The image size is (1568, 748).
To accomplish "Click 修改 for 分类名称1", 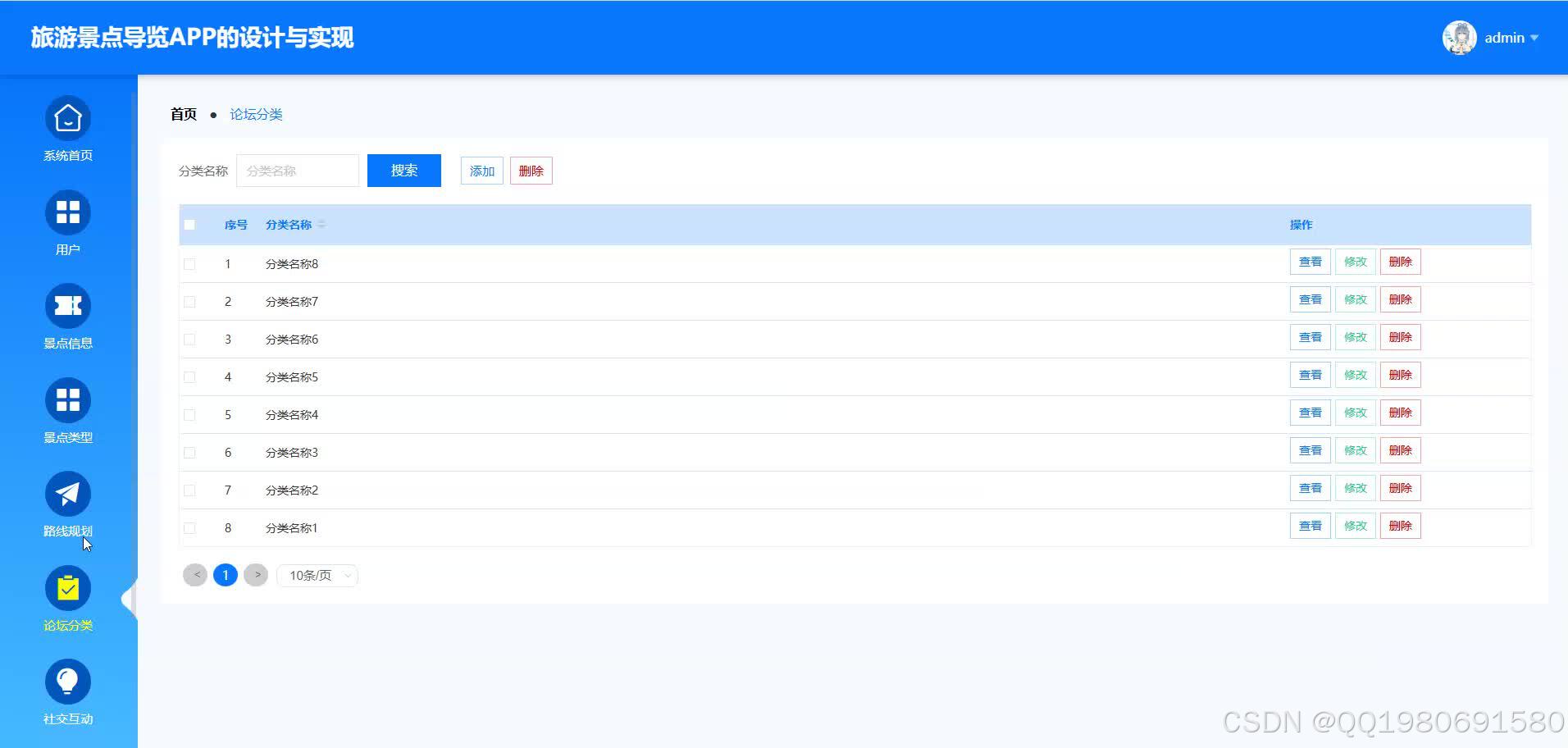I will point(1356,526).
